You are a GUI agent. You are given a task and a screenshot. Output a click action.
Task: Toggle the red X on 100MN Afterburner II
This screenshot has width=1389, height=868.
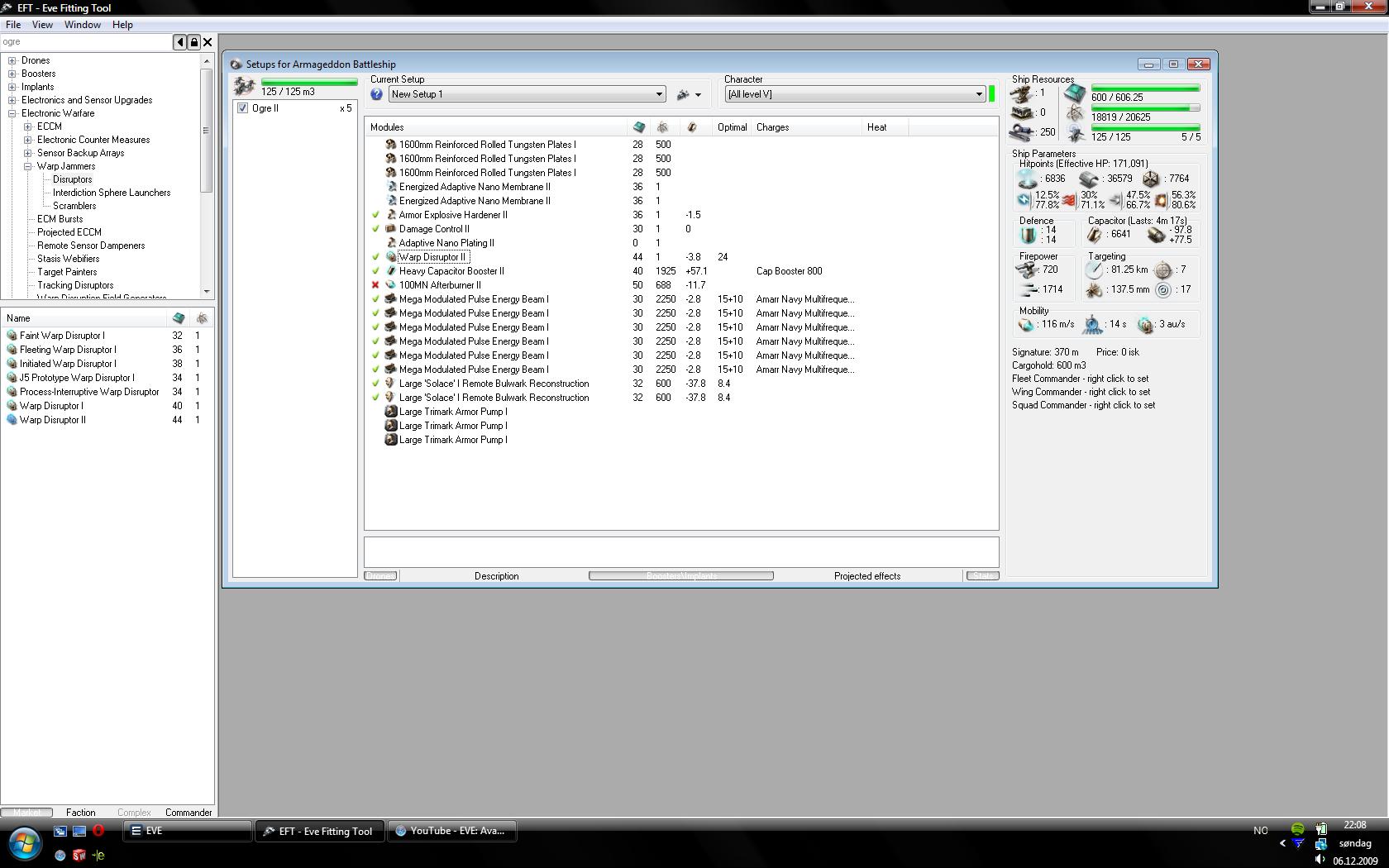pos(376,285)
